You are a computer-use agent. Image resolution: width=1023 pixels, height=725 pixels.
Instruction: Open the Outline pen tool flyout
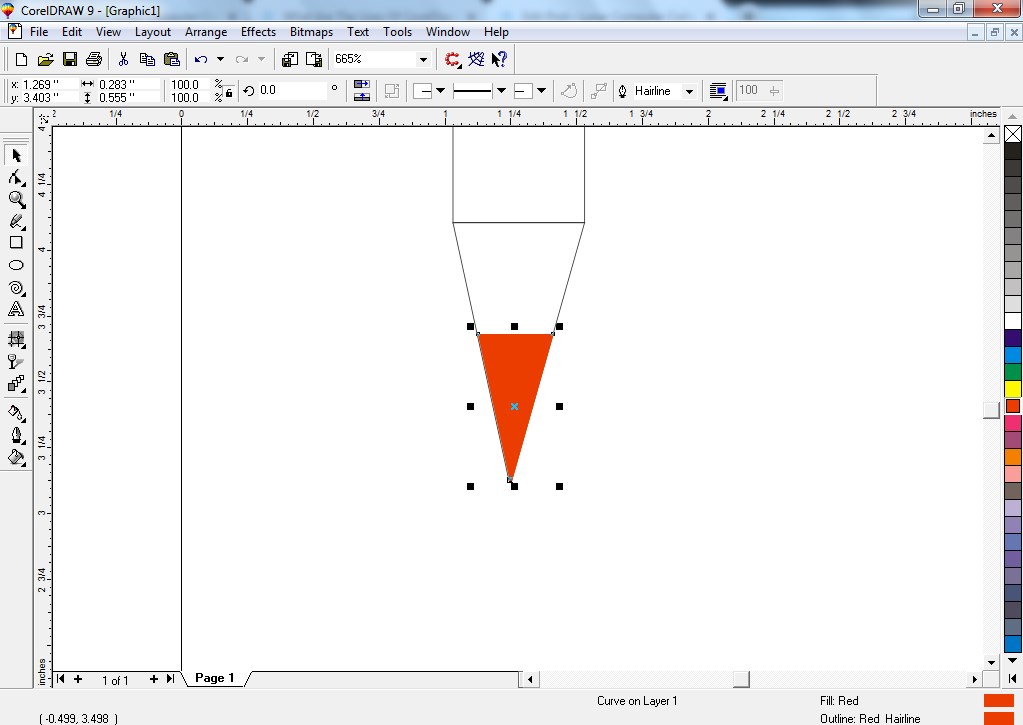point(16,435)
